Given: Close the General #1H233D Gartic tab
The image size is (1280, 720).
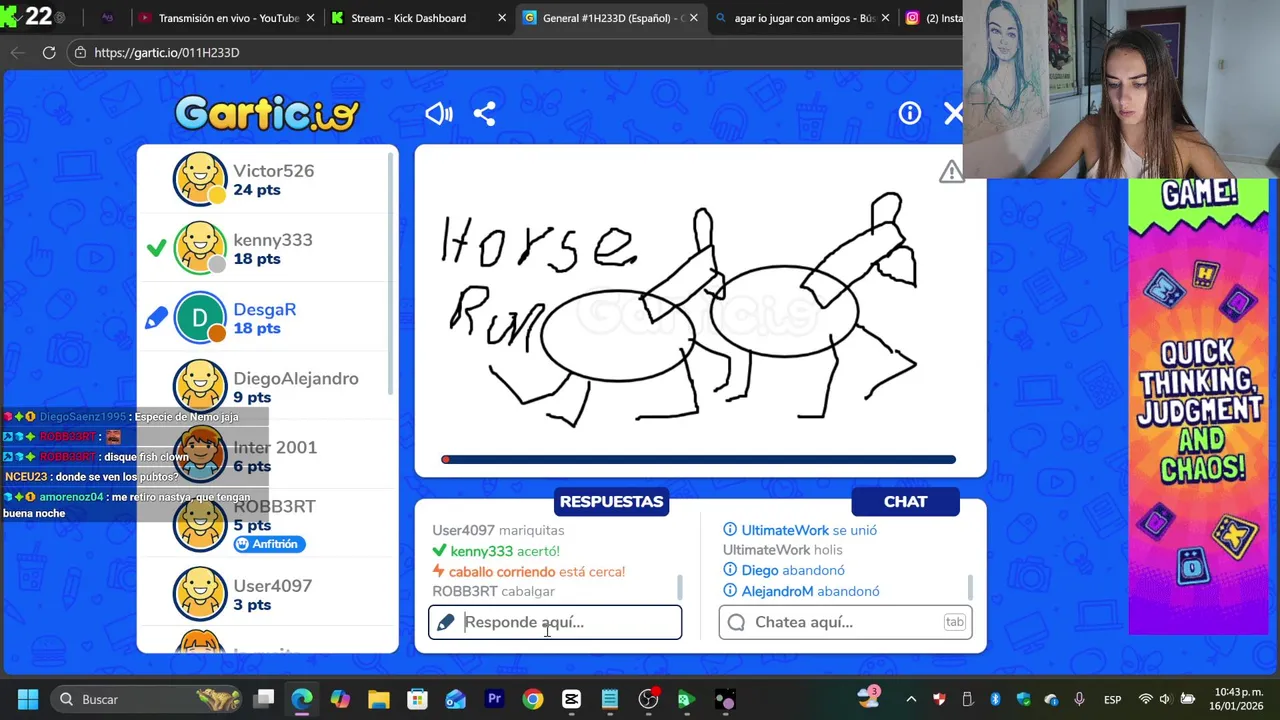Looking at the screenshot, I should tap(693, 18).
